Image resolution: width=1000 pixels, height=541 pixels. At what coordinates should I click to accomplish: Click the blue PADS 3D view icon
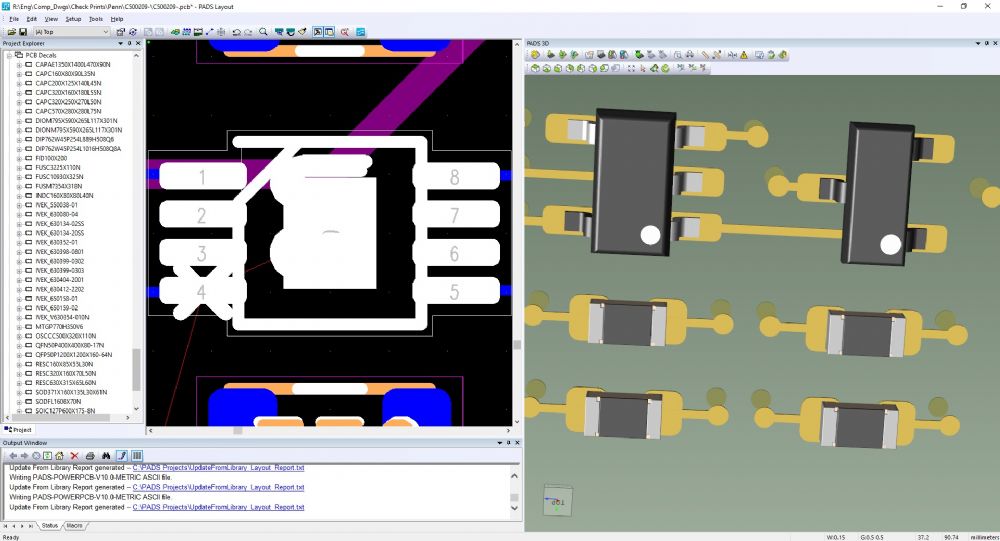tap(360, 32)
